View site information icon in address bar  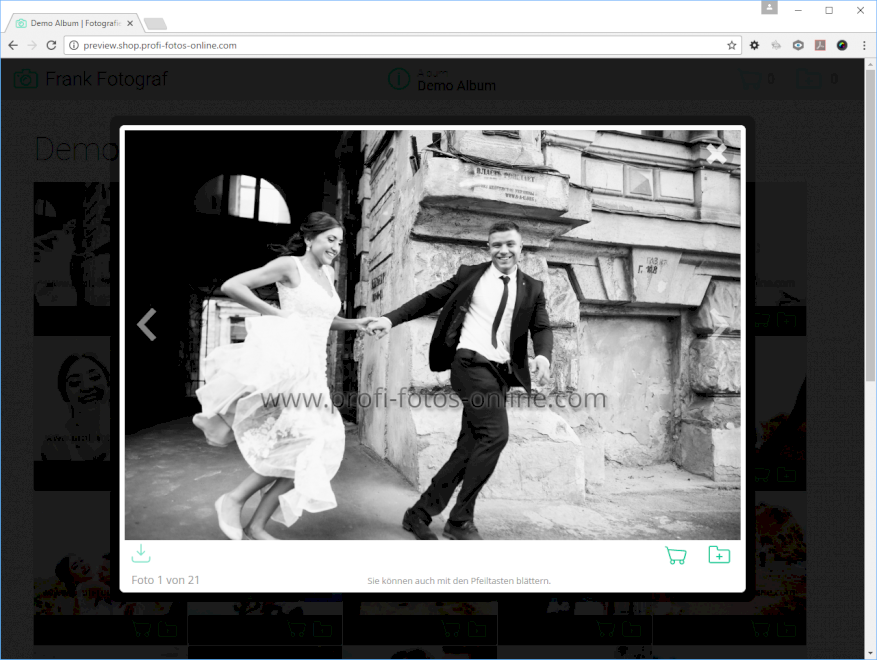click(x=74, y=45)
